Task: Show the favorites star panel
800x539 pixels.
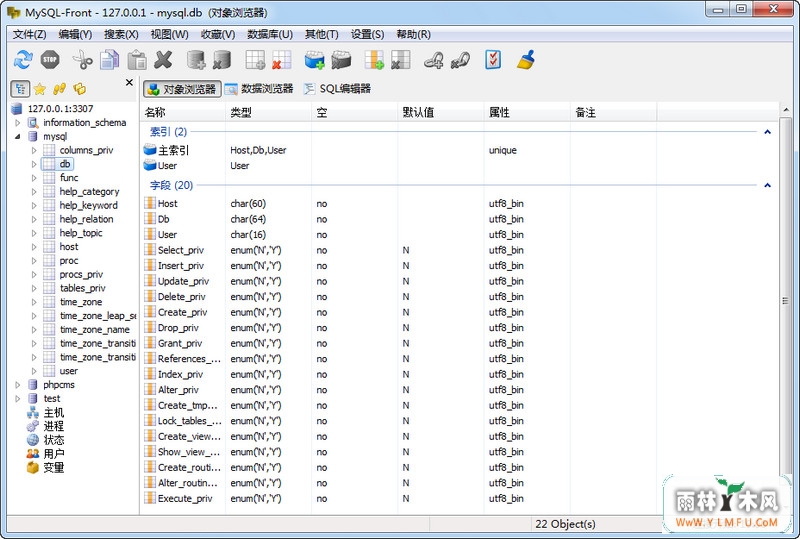Action: [x=40, y=89]
